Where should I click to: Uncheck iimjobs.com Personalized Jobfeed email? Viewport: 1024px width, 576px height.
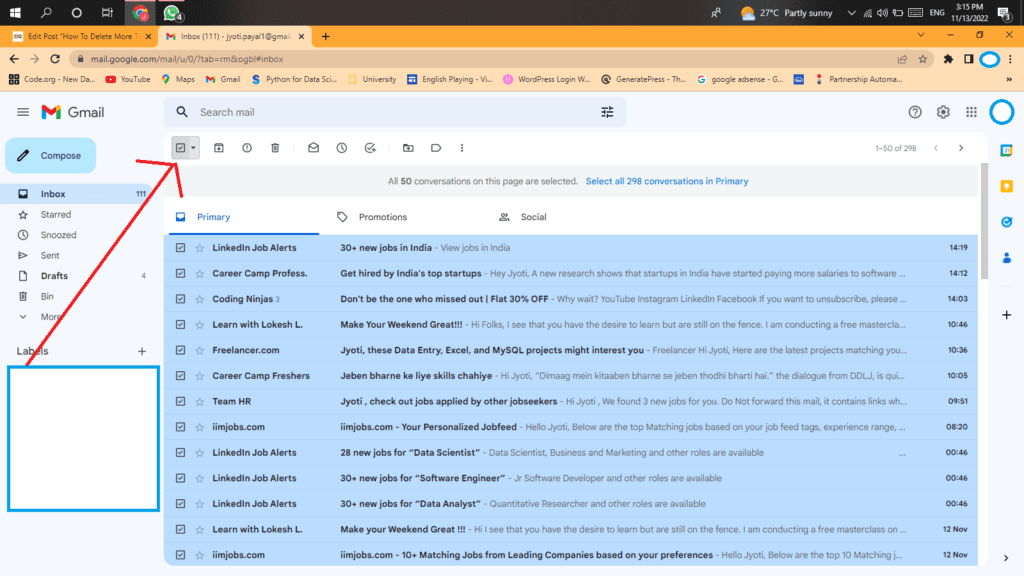[x=180, y=427]
